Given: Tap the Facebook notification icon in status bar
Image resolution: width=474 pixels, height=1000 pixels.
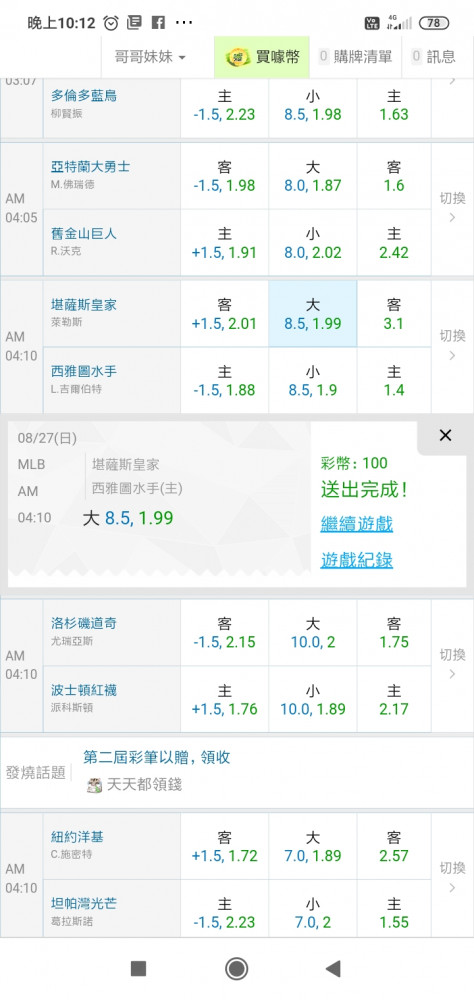Looking at the screenshot, I should point(158,23).
